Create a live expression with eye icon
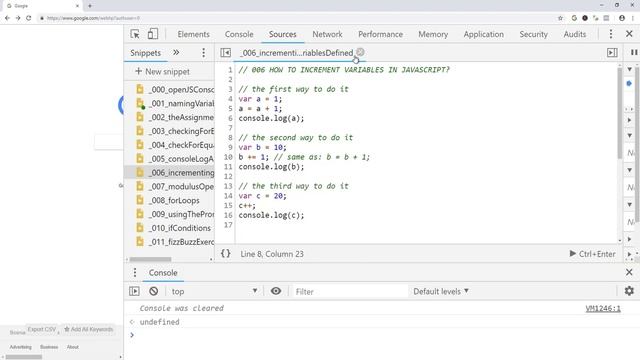The height and width of the screenshot is (360, 640). pos(276,291)
